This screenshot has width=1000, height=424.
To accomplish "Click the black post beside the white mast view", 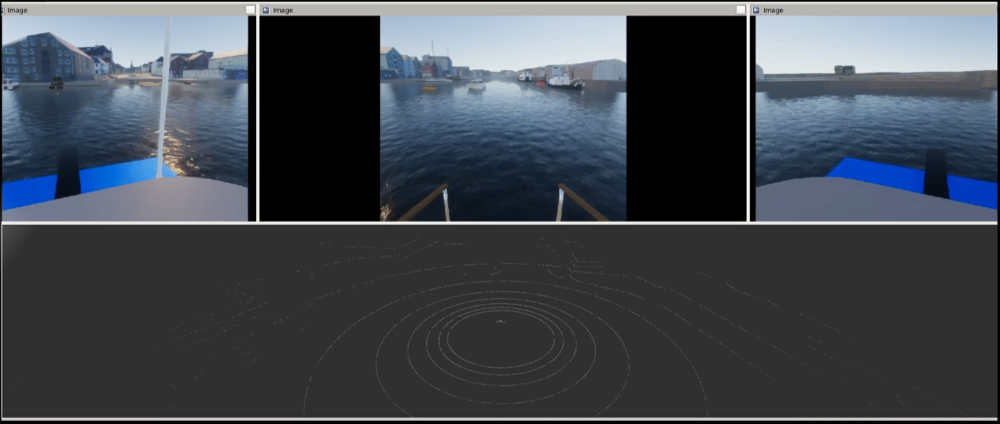I will 68,174.
